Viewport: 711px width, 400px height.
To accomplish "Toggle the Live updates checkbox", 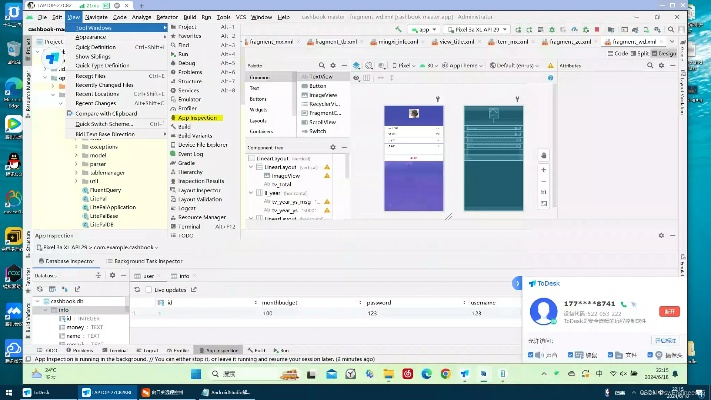I will pos(148,289).
